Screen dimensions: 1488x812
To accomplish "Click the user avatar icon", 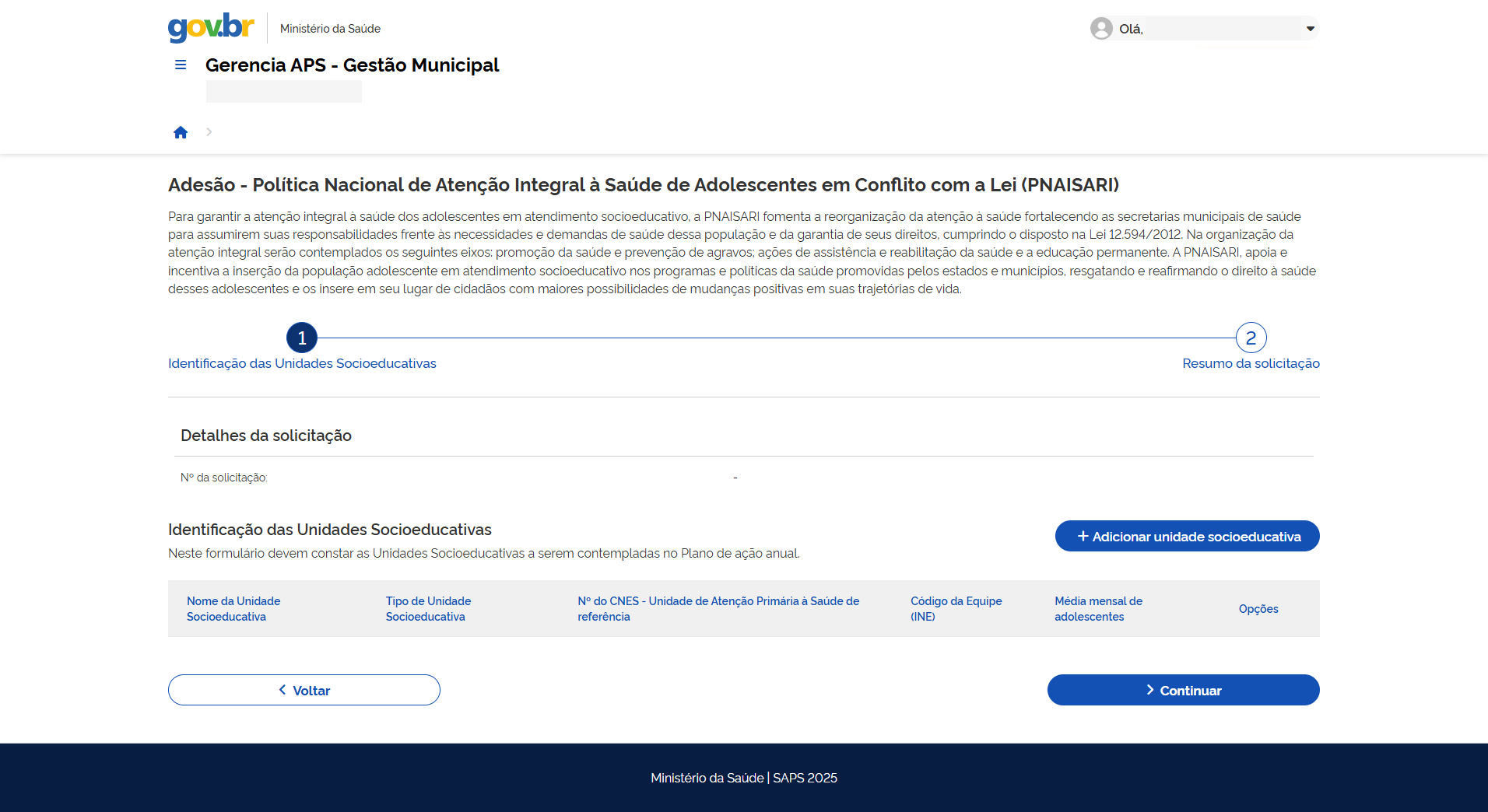I will (x=1101, y=29).
